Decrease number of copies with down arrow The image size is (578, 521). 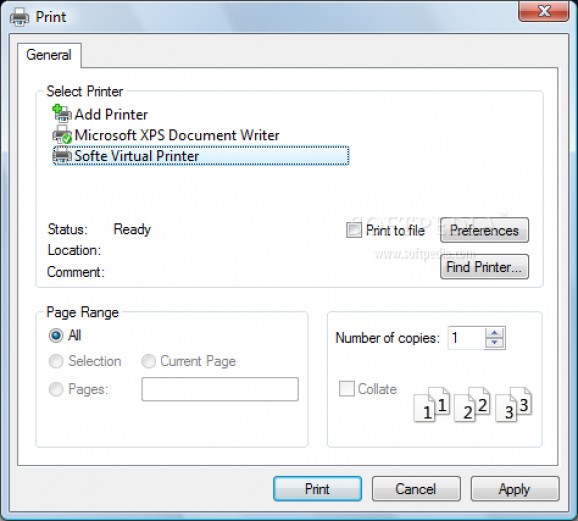[494, 343]
